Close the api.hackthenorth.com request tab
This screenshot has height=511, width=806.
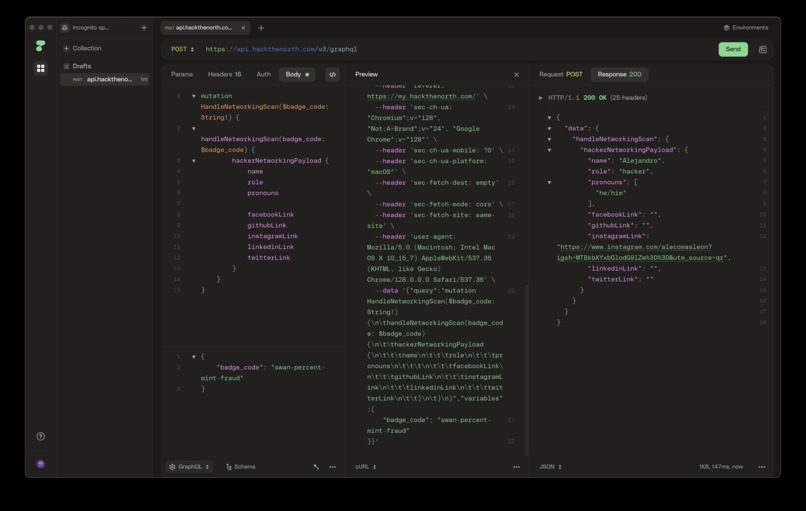click(243, 28)
